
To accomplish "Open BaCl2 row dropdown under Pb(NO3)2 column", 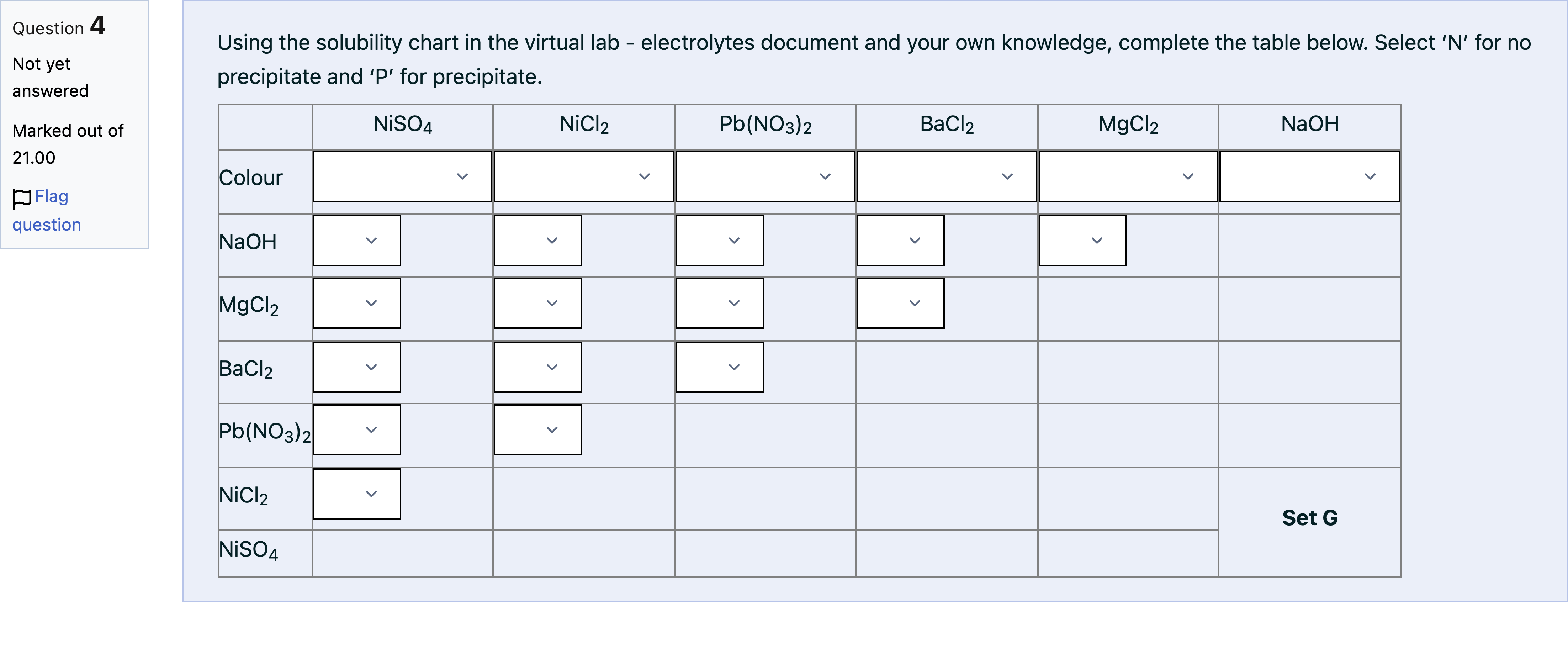I will 720,367.
